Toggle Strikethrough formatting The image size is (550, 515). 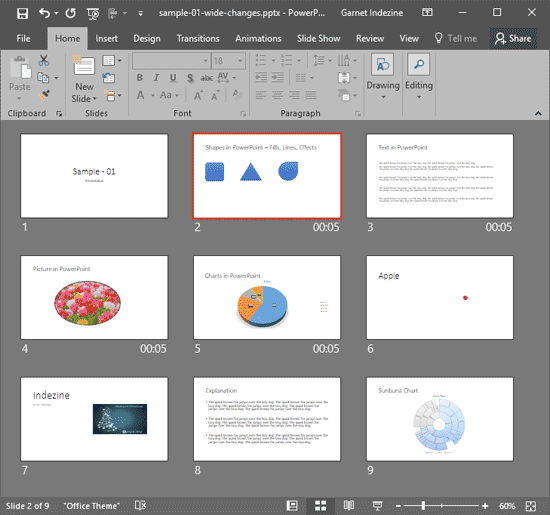(207, 78)
